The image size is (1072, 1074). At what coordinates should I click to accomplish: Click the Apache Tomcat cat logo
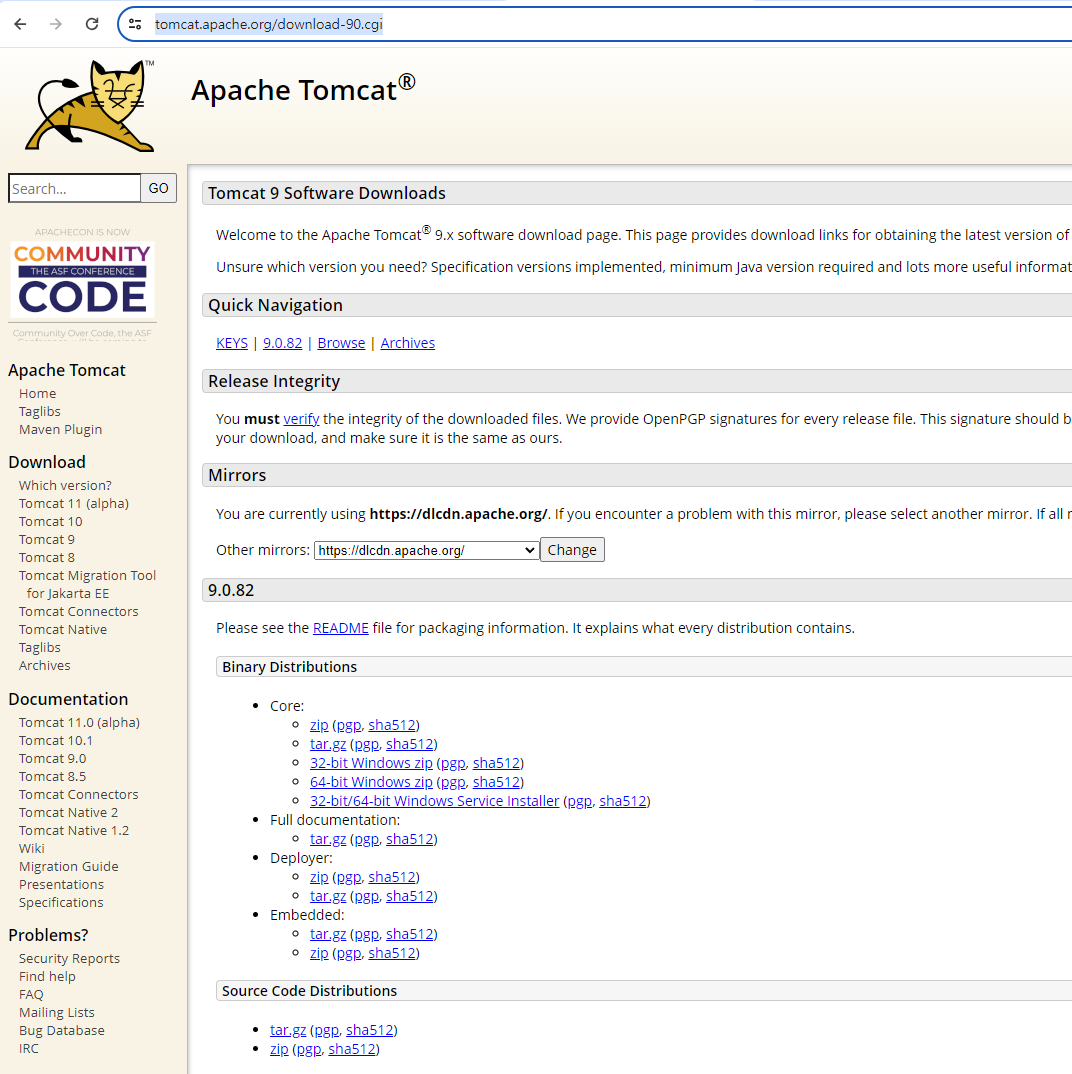coord(90,105)
